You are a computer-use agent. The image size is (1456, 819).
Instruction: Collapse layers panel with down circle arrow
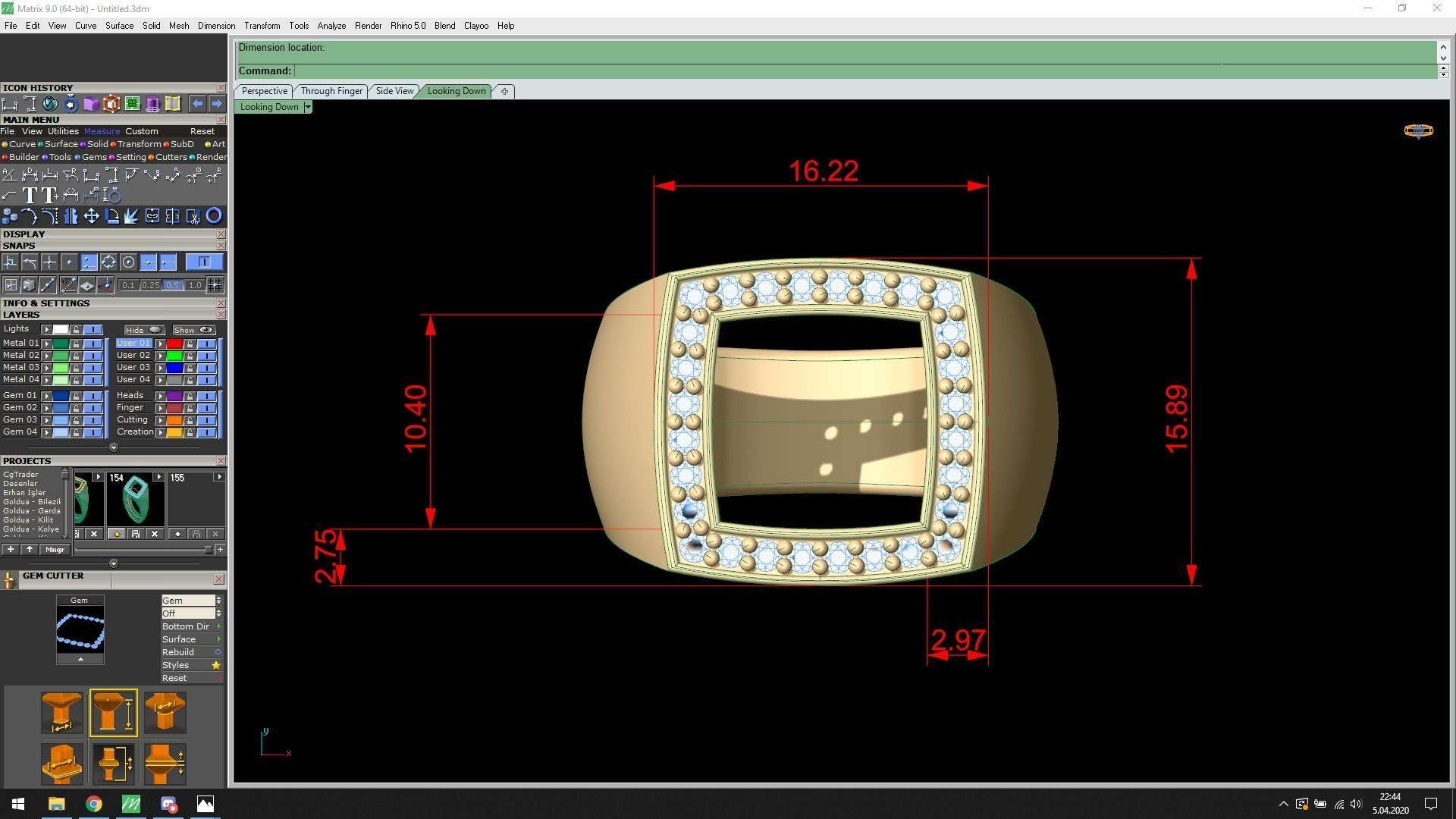click(x=114, y=447)
